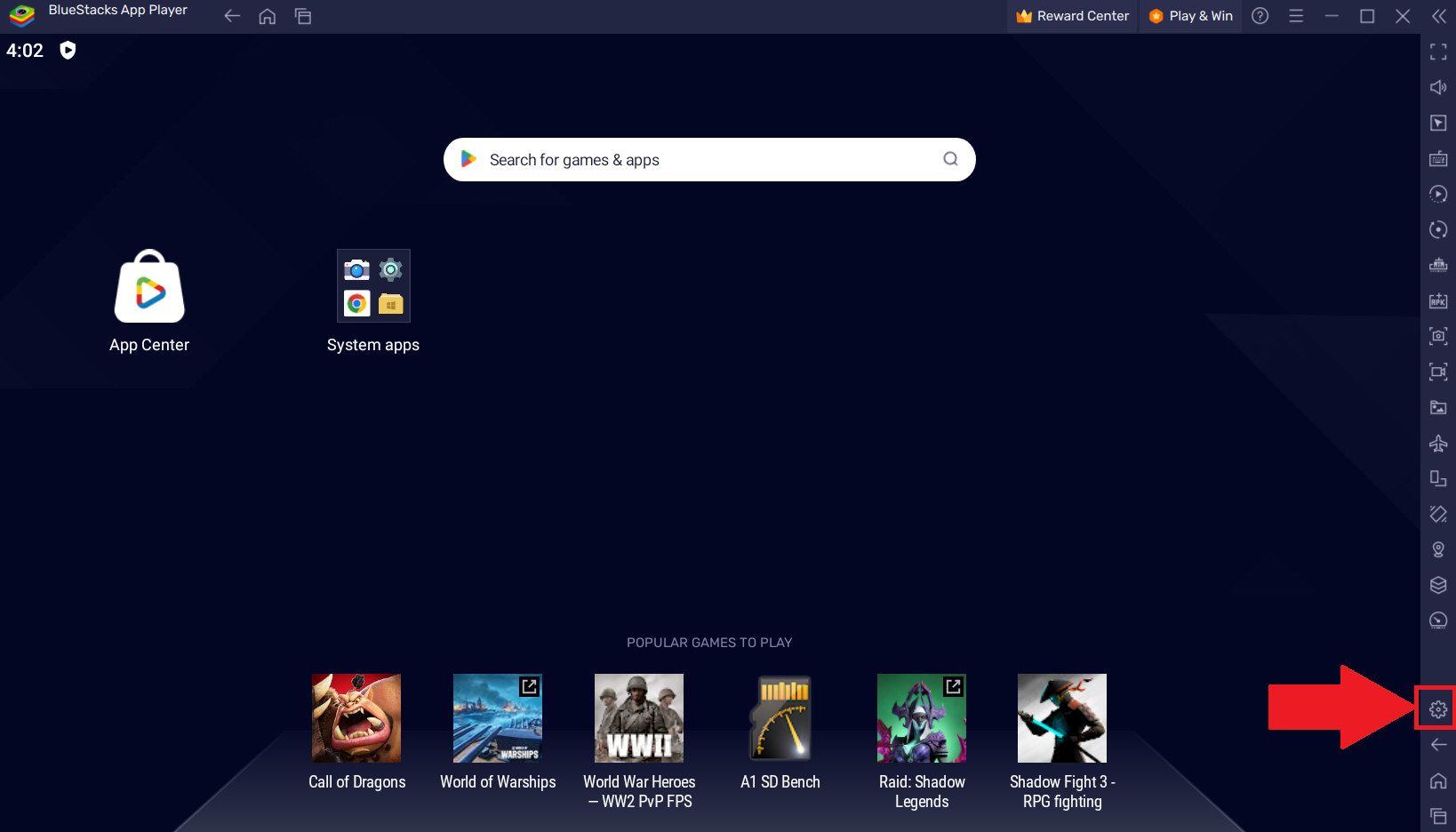
Task: Close the BlueStacks App Player window
Action: pyautogui.click(x=1403, y=16)
